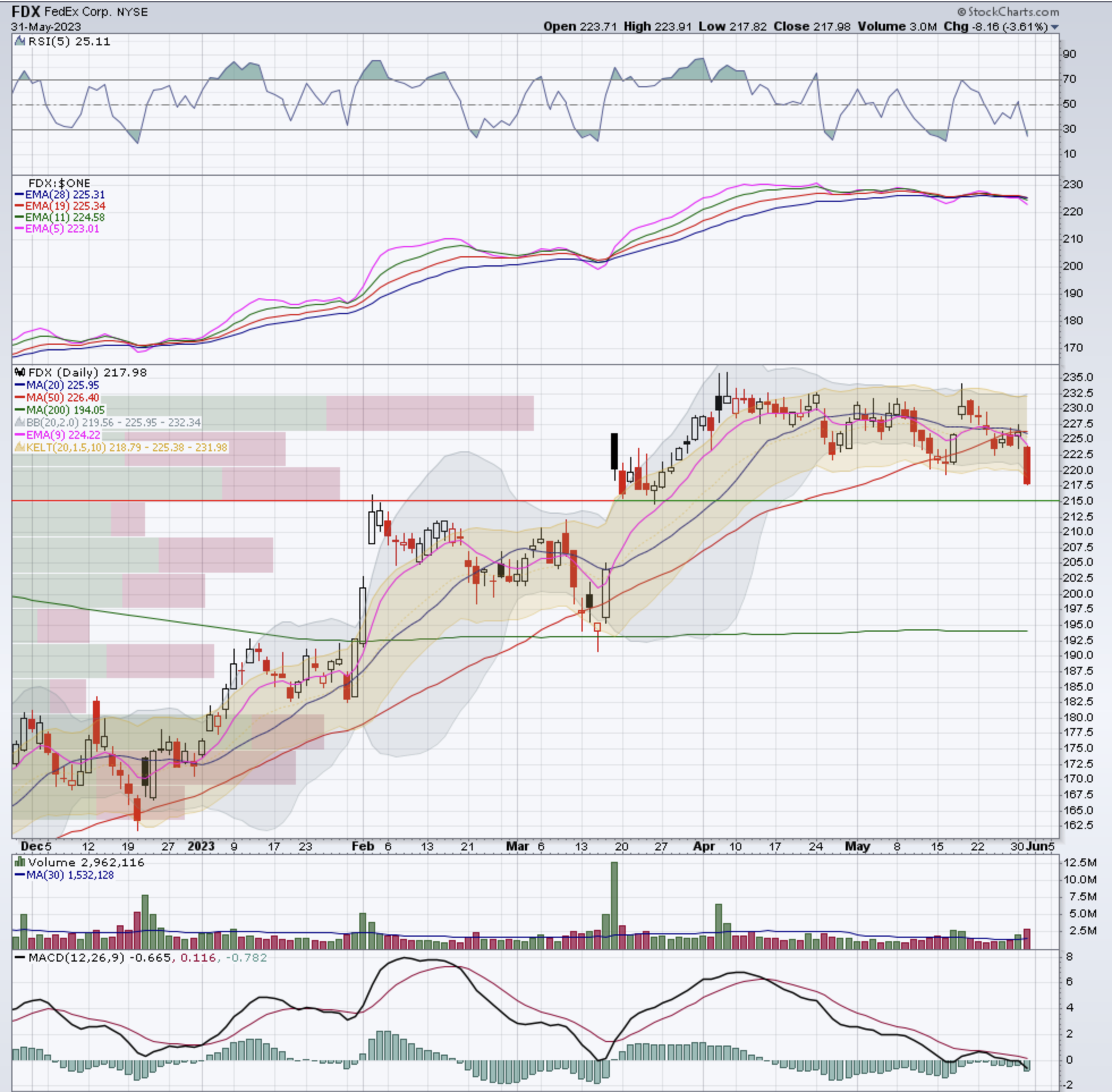The height and width of the screenshot is (1092, 1112).
Task: Click the Apr date axis label
Action: [704, 846]
